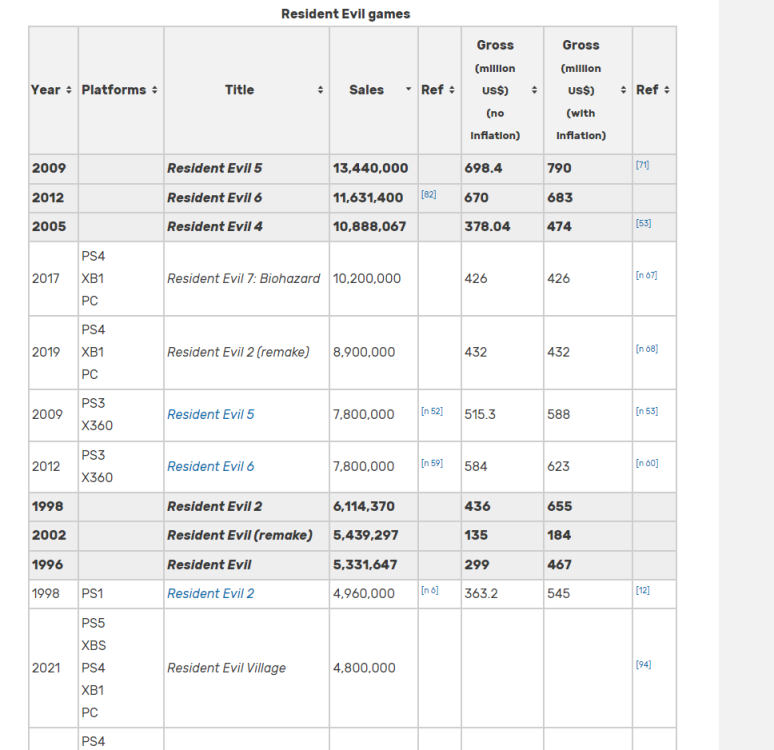This screenshot has width=774, height=750.
Task: Sort table by Platforms column arrows
Action: click(x=155, y=90)
